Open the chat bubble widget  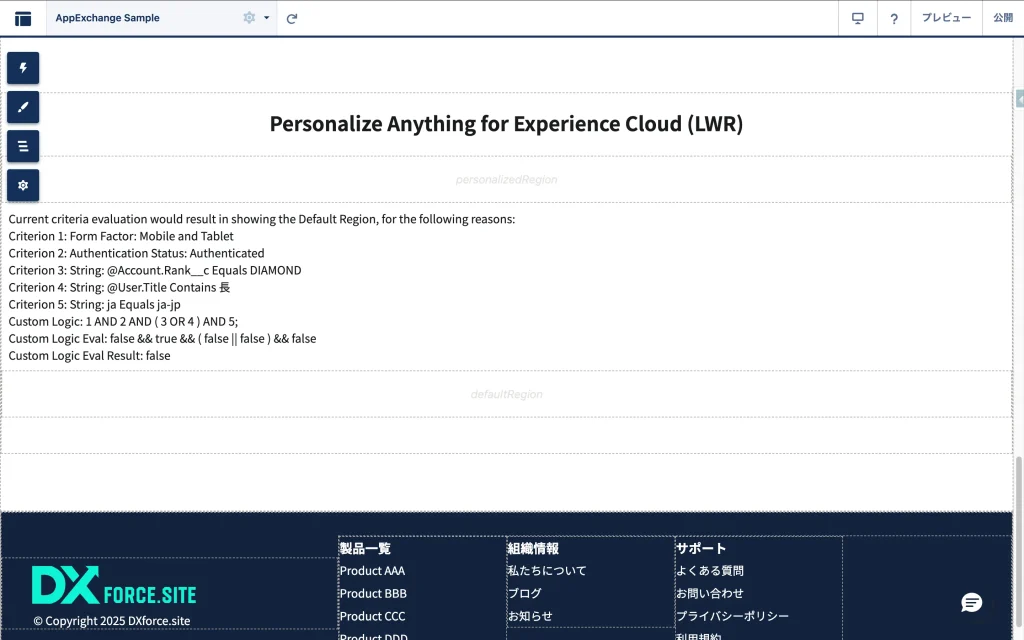click(971, 602)
